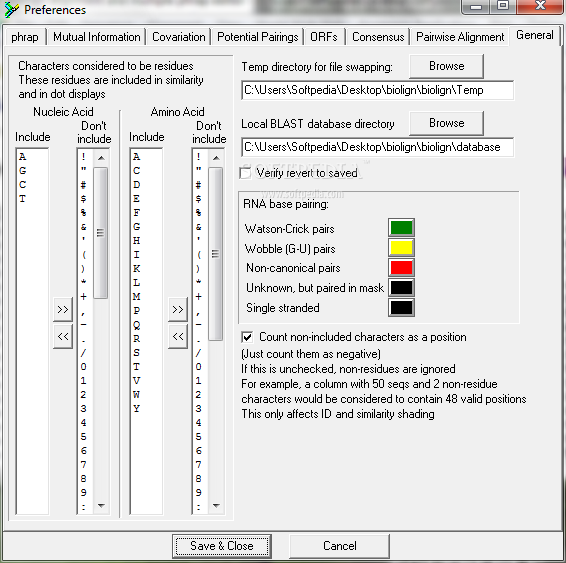The height and width of the screenshot is (563, 566).
Task: Browse for Temp directory
Action: (447, 66)
